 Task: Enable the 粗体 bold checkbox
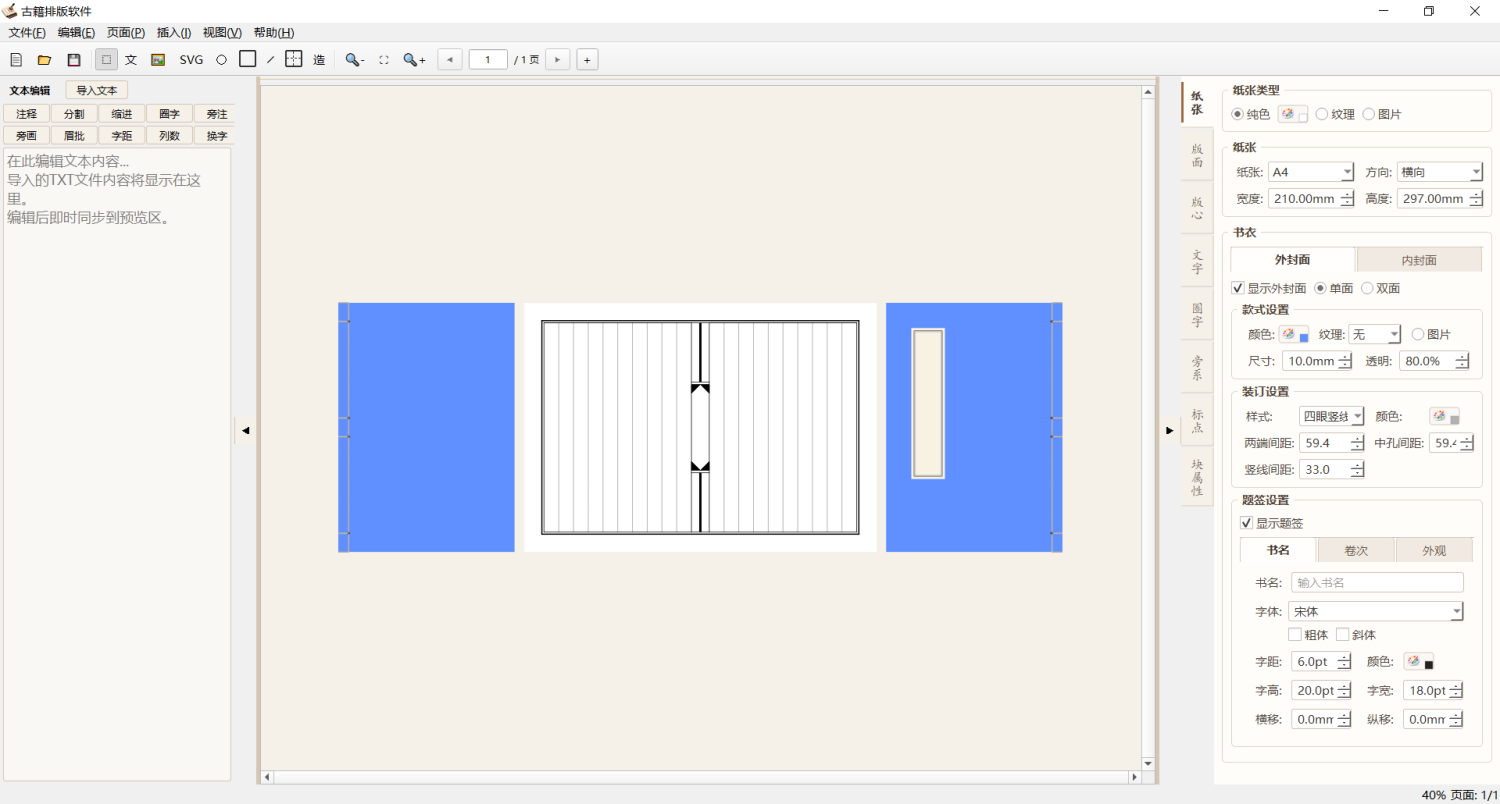[x=1295, y=635]
